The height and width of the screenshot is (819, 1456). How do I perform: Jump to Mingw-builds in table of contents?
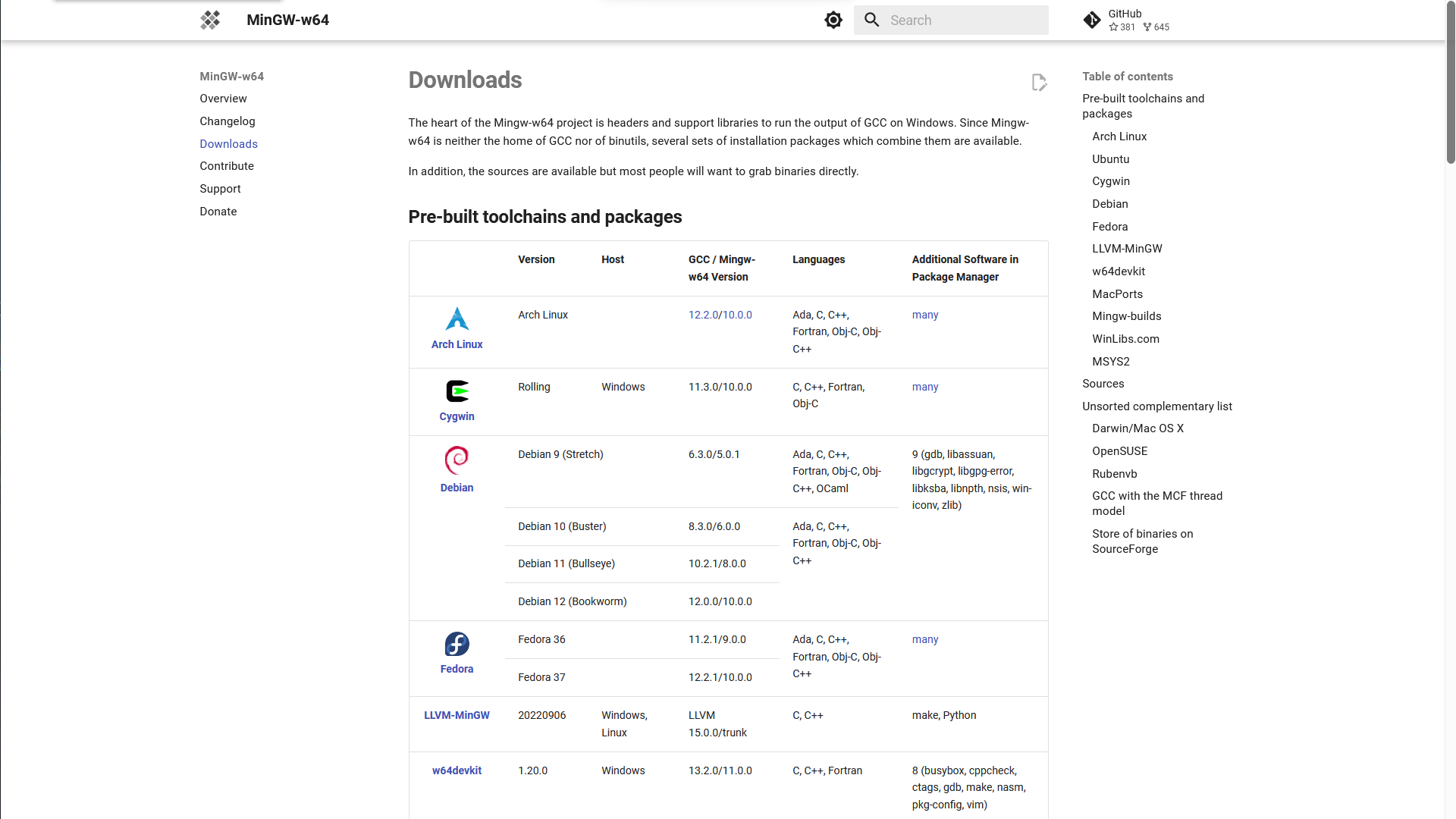pos(1127,316)
